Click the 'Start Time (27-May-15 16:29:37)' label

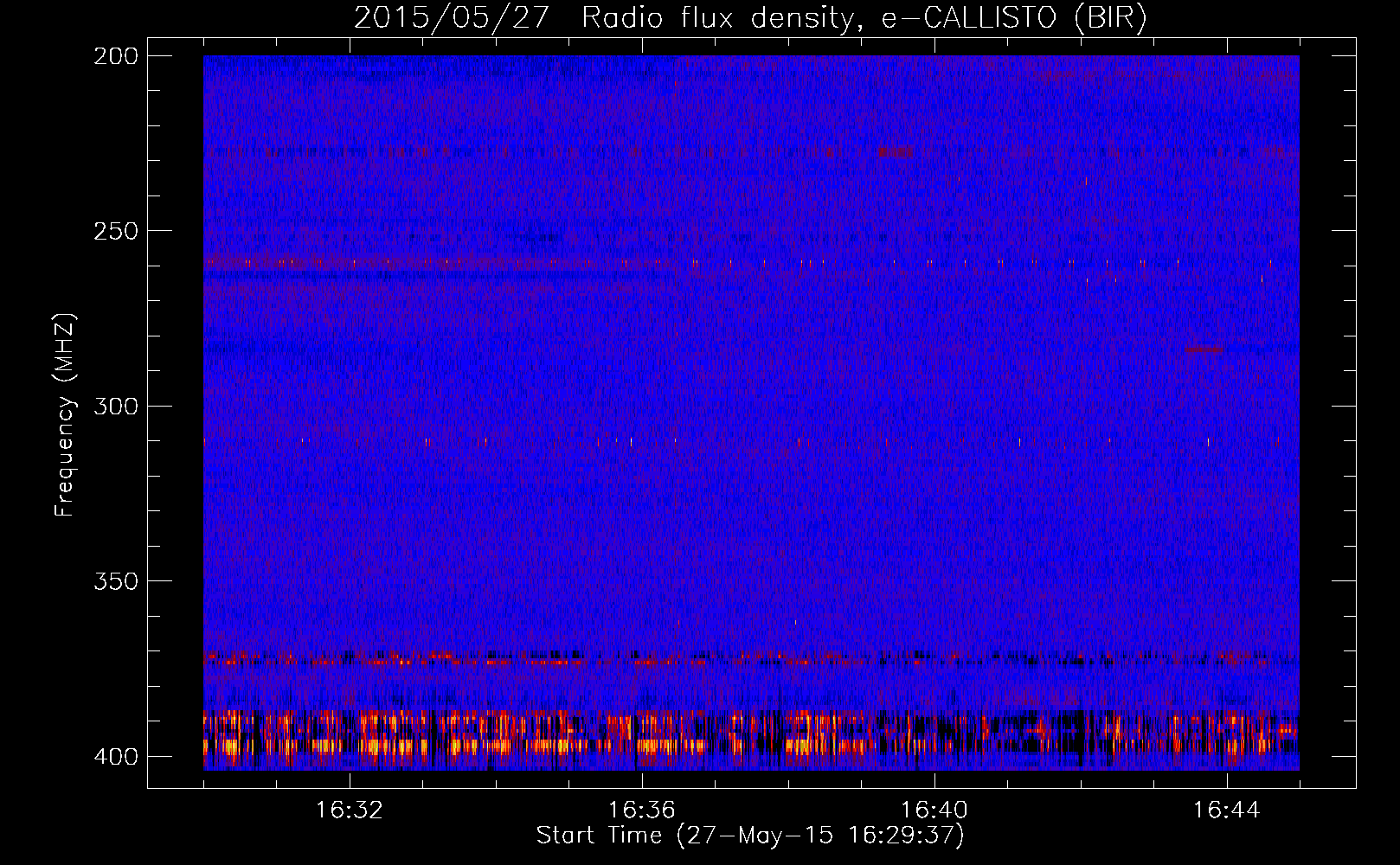750,836
